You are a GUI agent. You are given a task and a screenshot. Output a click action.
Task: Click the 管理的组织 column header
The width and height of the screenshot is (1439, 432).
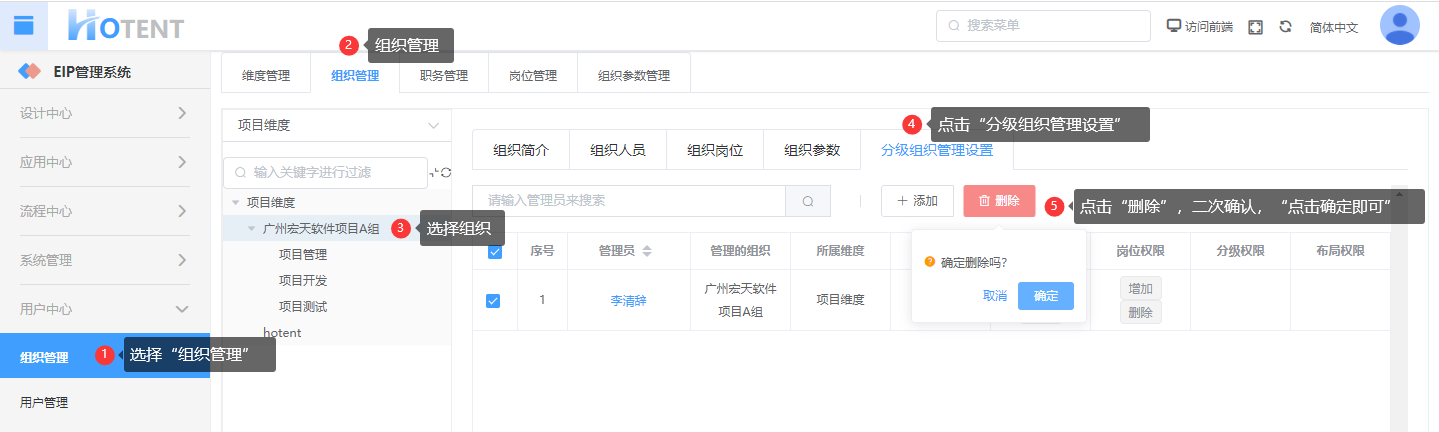pyautogui.click(x=741, y=251)
